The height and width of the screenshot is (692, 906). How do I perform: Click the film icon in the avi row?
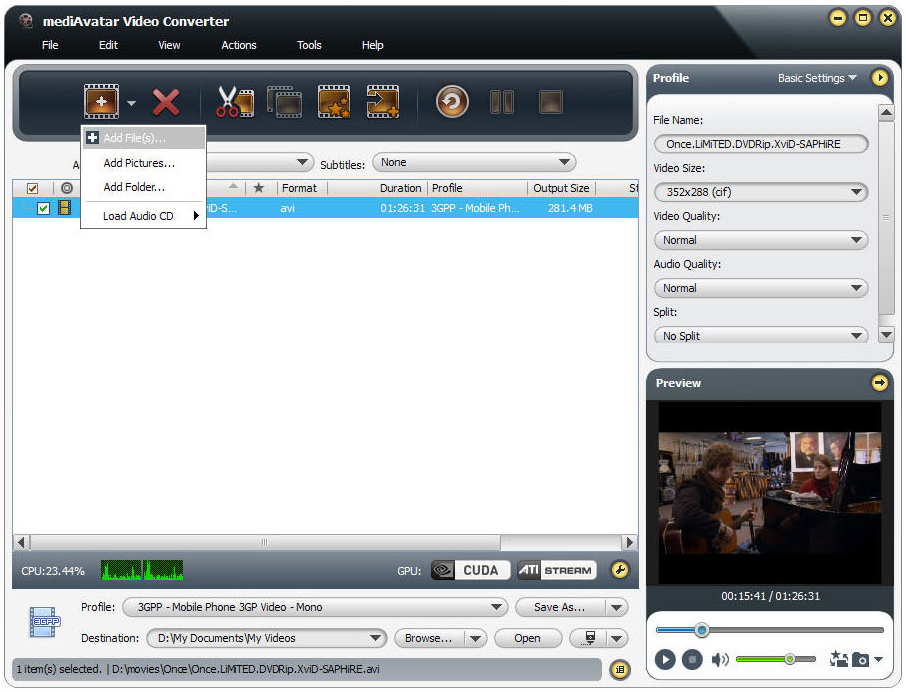pyautogui.click(x=65, y=208)
